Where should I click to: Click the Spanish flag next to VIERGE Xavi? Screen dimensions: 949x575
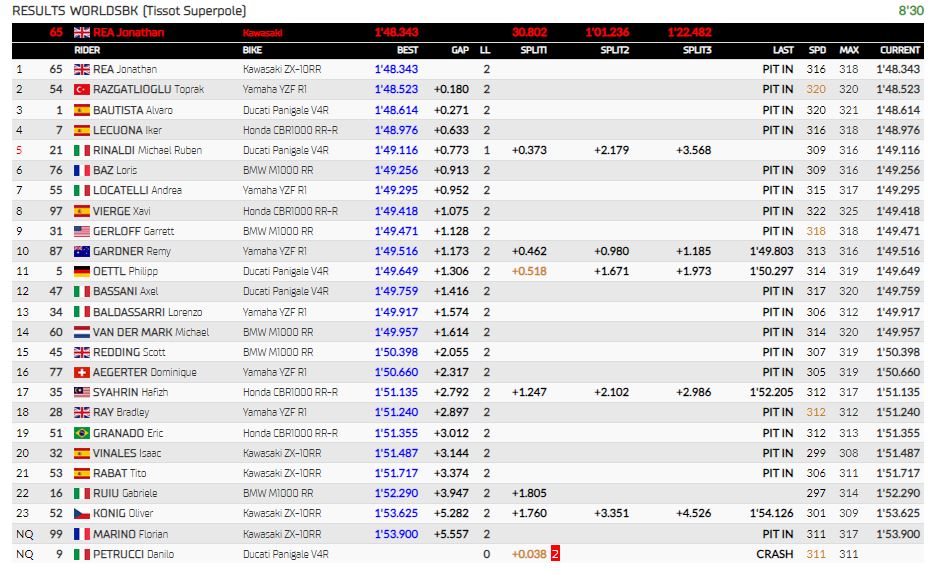82,211
